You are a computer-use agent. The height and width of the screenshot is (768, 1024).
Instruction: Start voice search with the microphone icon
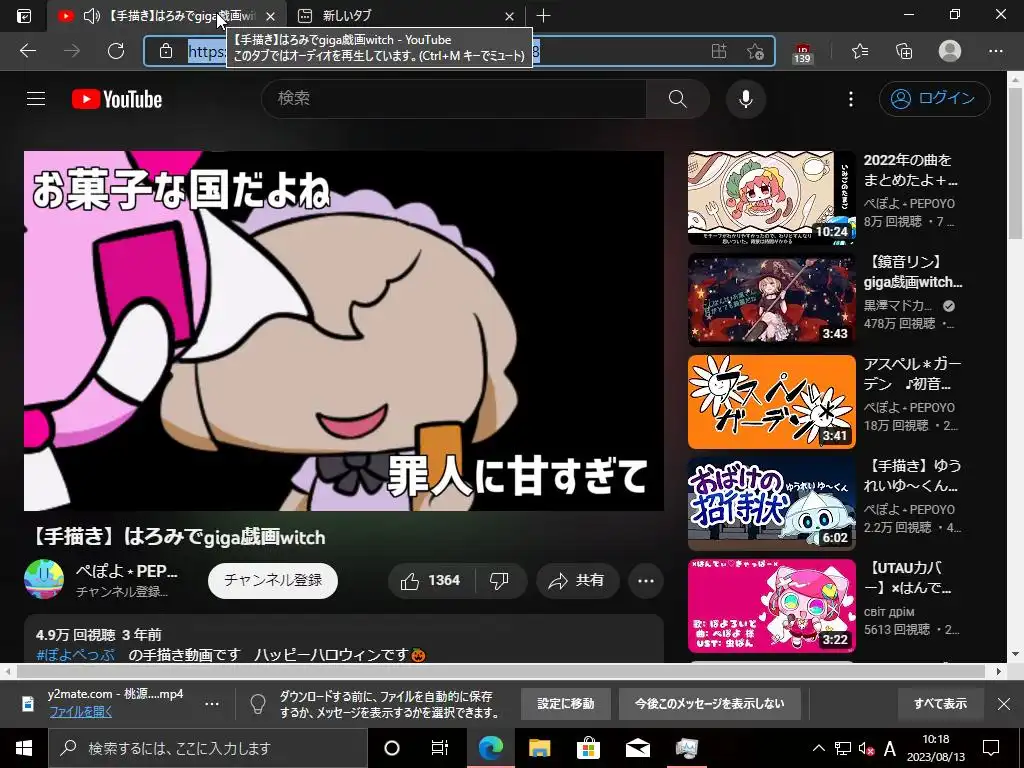tap(746, 99)
